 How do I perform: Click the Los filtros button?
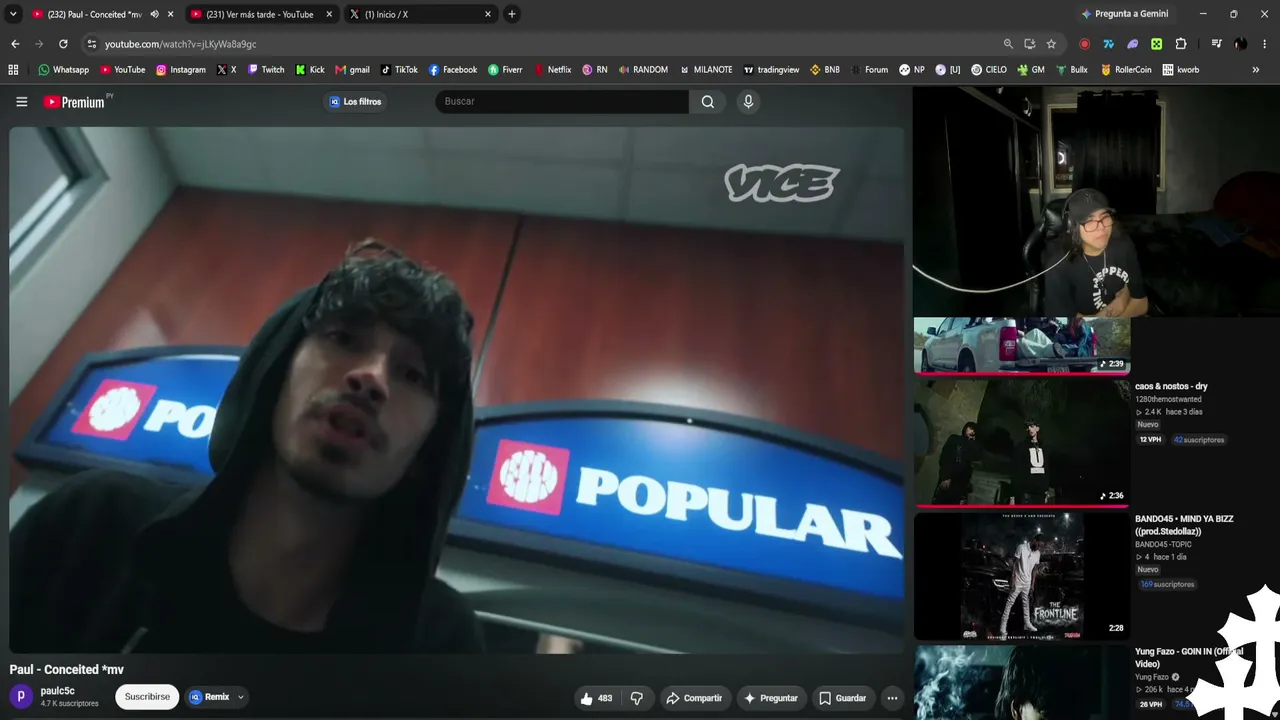355,101
